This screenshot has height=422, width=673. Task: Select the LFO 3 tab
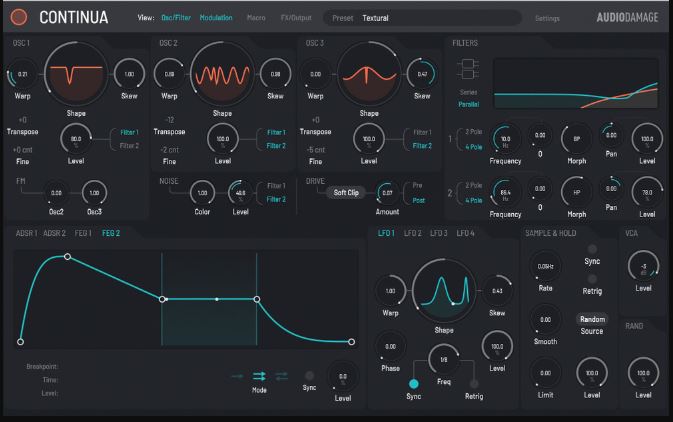tap(439, 233)
